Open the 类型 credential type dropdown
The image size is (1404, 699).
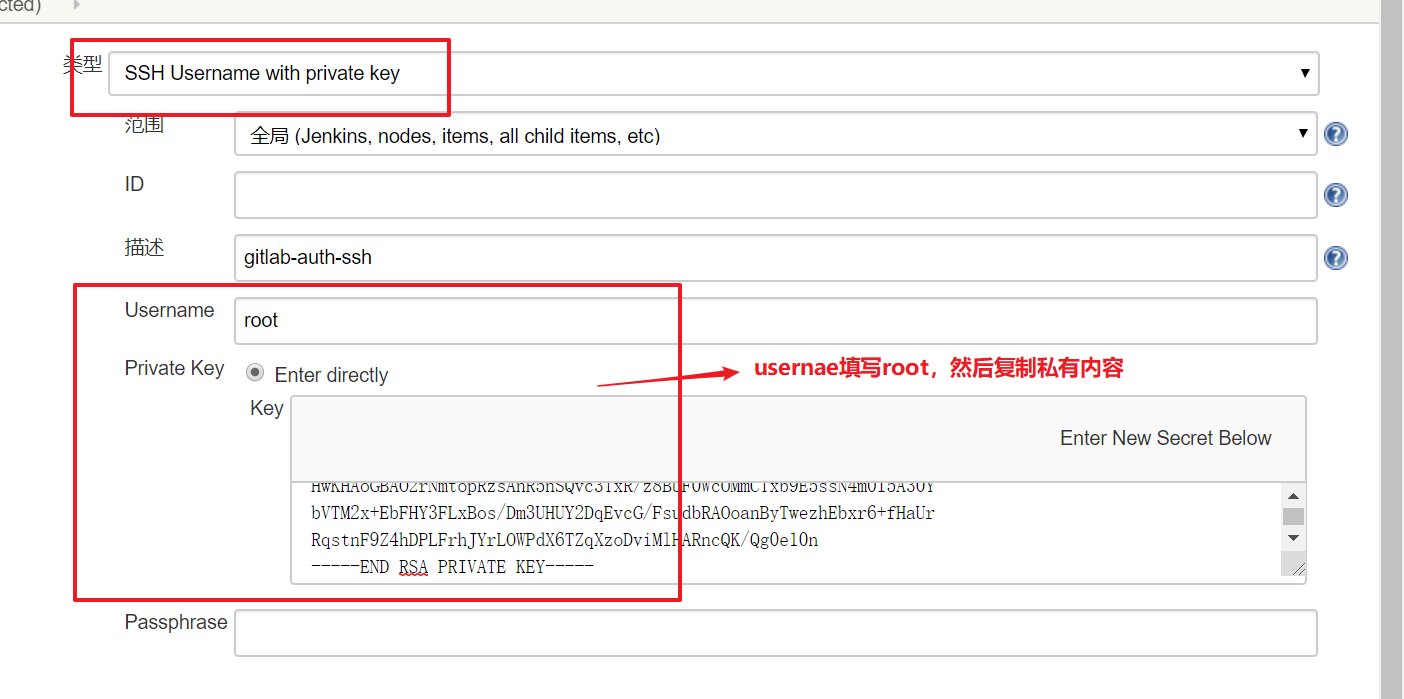pos(713,73)
